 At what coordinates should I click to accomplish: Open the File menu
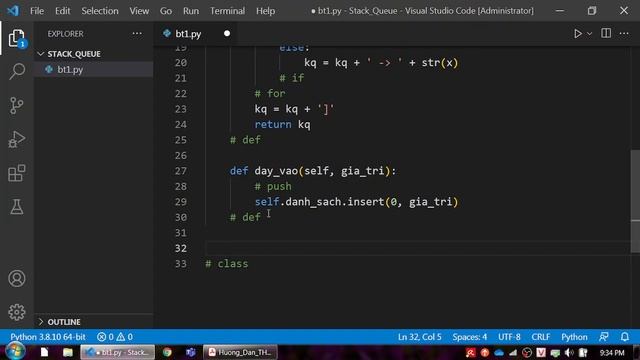[37, 11]
